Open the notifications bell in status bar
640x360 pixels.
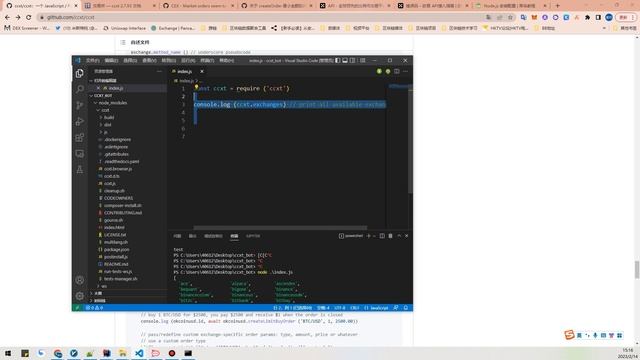click(406, 308)
